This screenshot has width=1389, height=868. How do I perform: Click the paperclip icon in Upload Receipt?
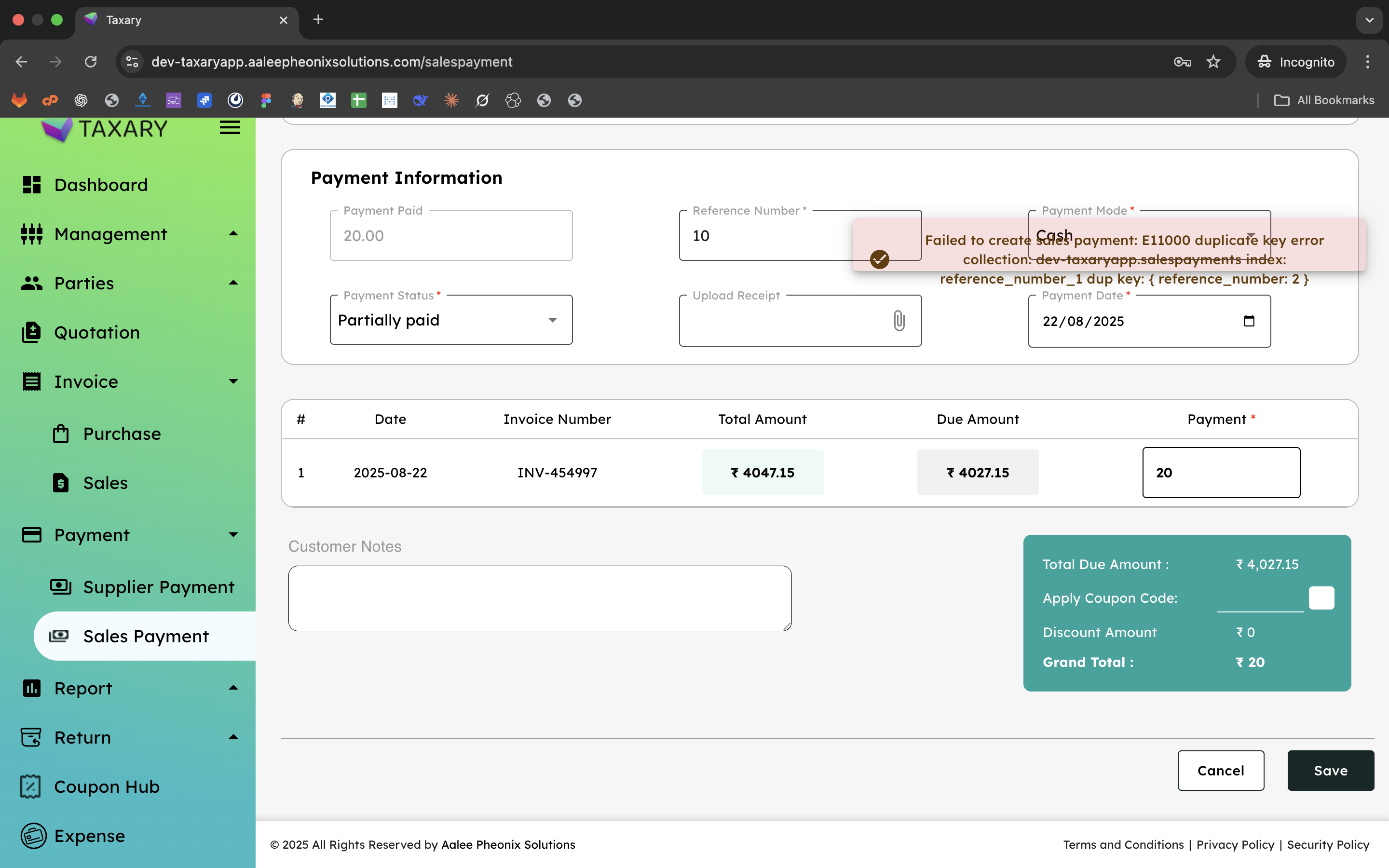[899, 320]
